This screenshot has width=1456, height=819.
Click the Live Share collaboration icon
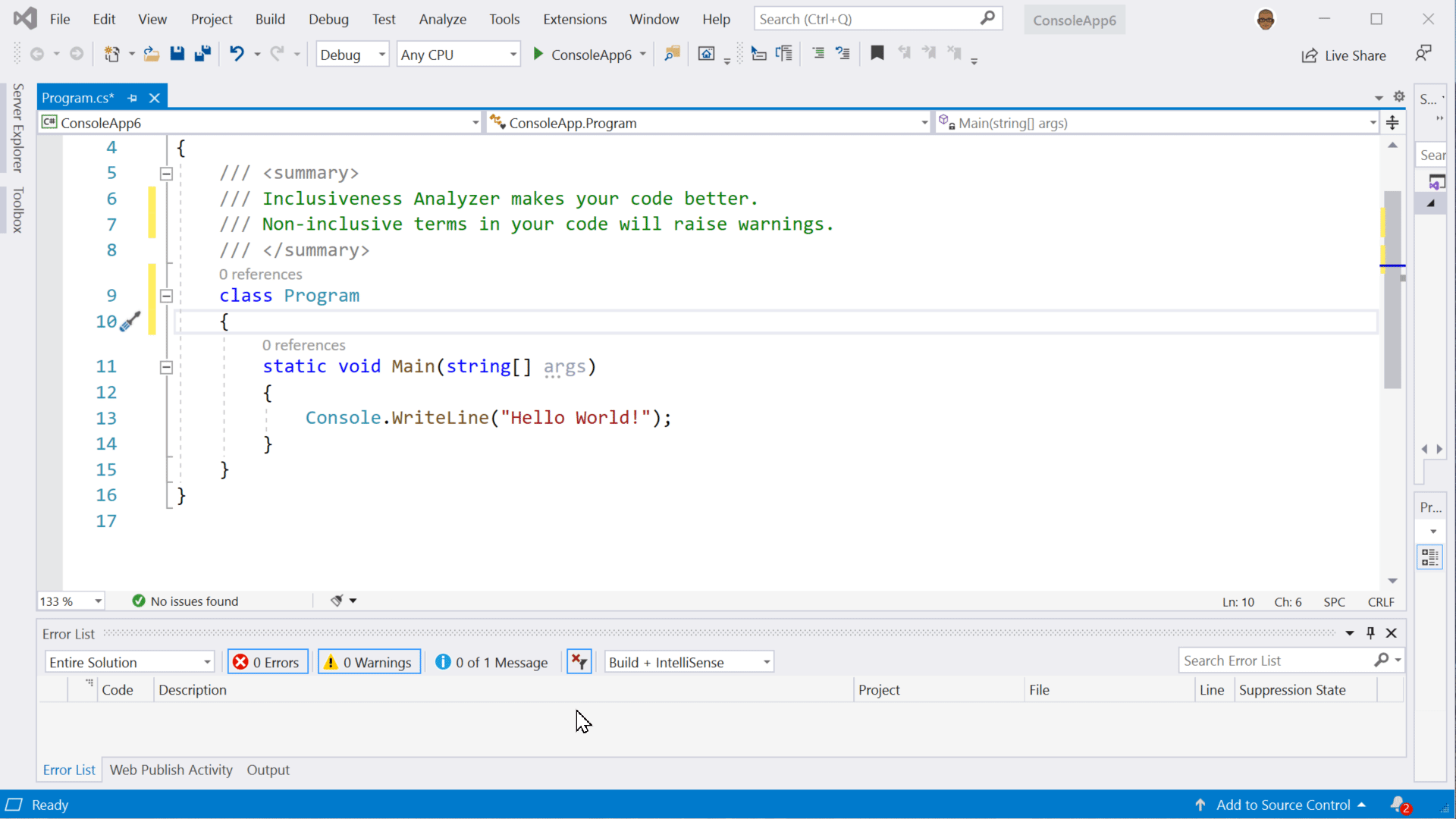click(x=1308, y=54)
